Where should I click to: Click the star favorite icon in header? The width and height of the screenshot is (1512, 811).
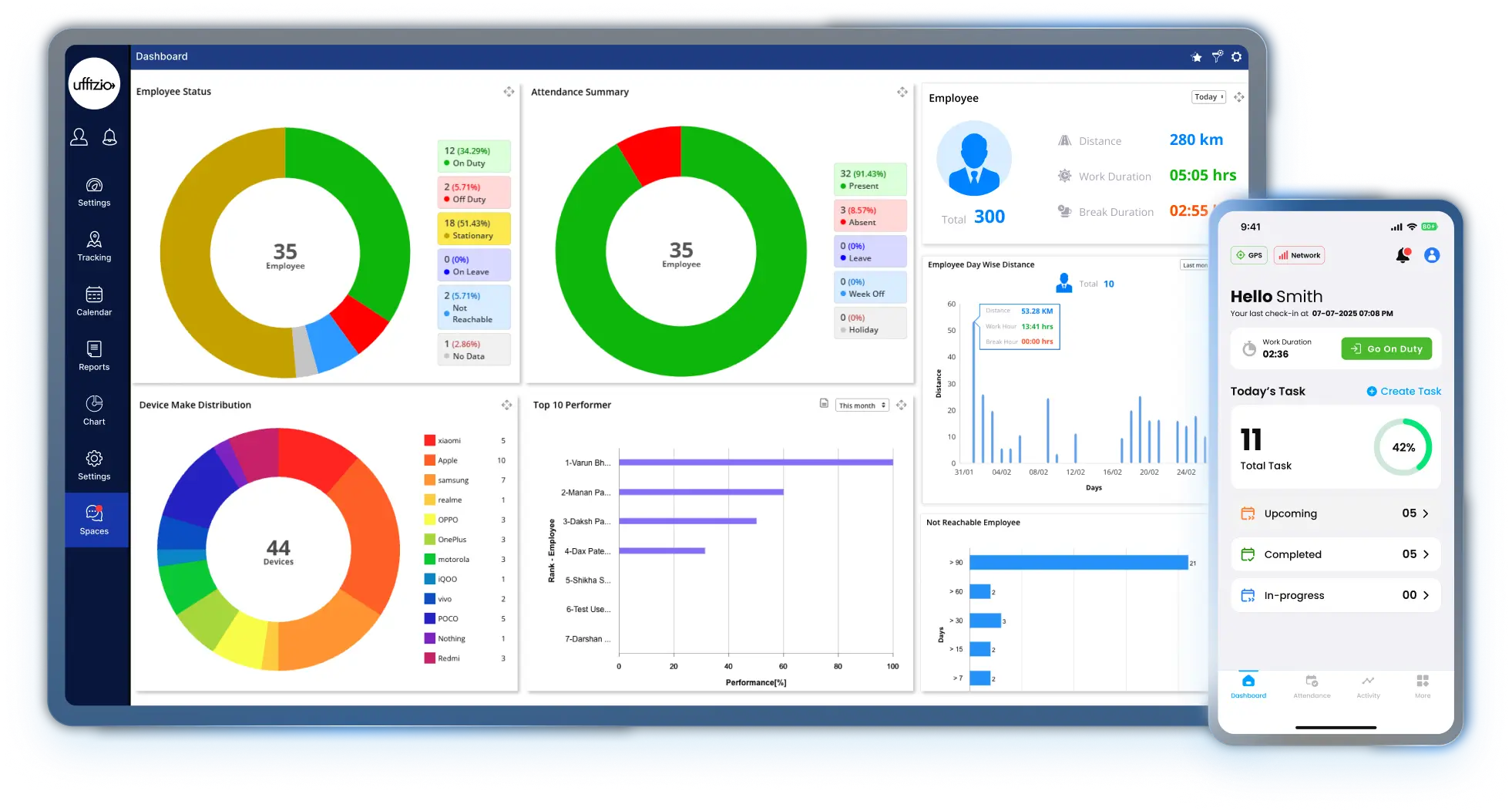(x=1196, y=57)
